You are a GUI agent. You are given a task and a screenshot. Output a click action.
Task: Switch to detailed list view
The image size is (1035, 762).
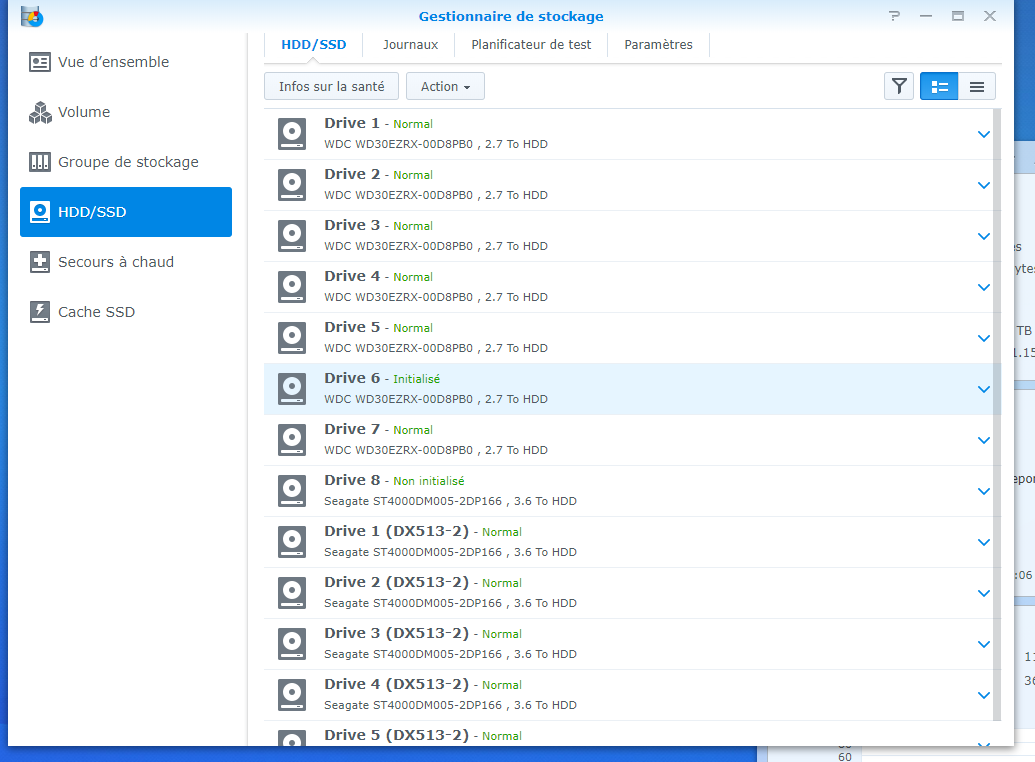[939, 86]
